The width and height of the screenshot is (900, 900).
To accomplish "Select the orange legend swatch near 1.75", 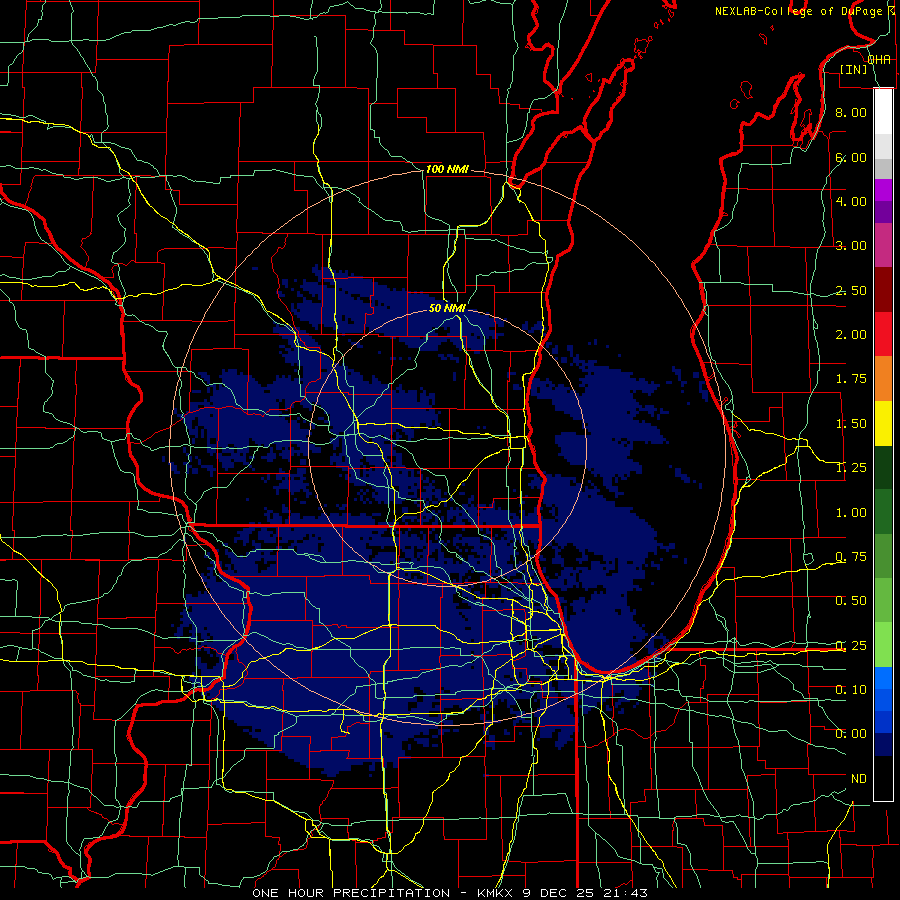I will click(883, 379).
